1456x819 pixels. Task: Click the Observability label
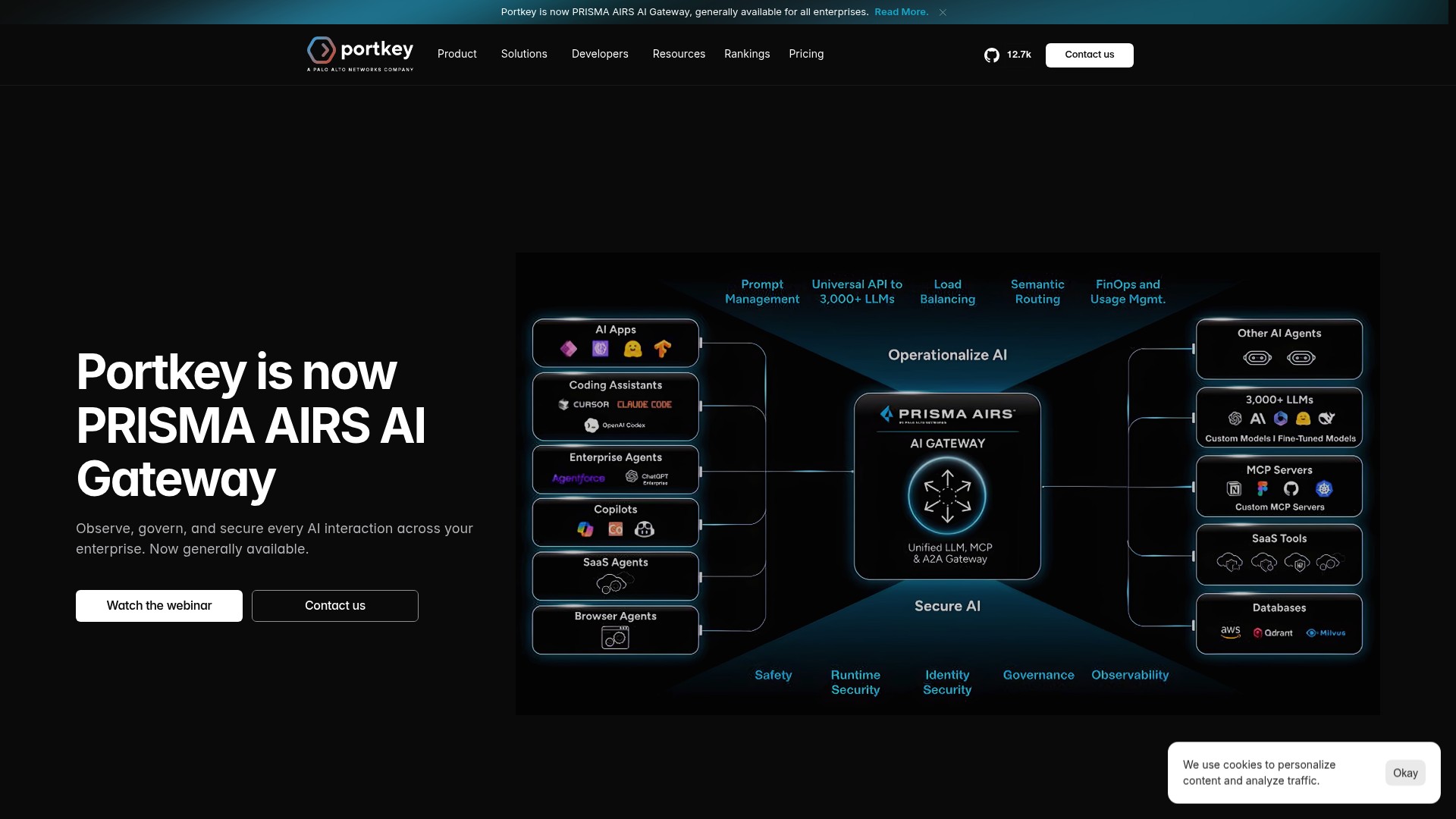tap(1130, 675)
